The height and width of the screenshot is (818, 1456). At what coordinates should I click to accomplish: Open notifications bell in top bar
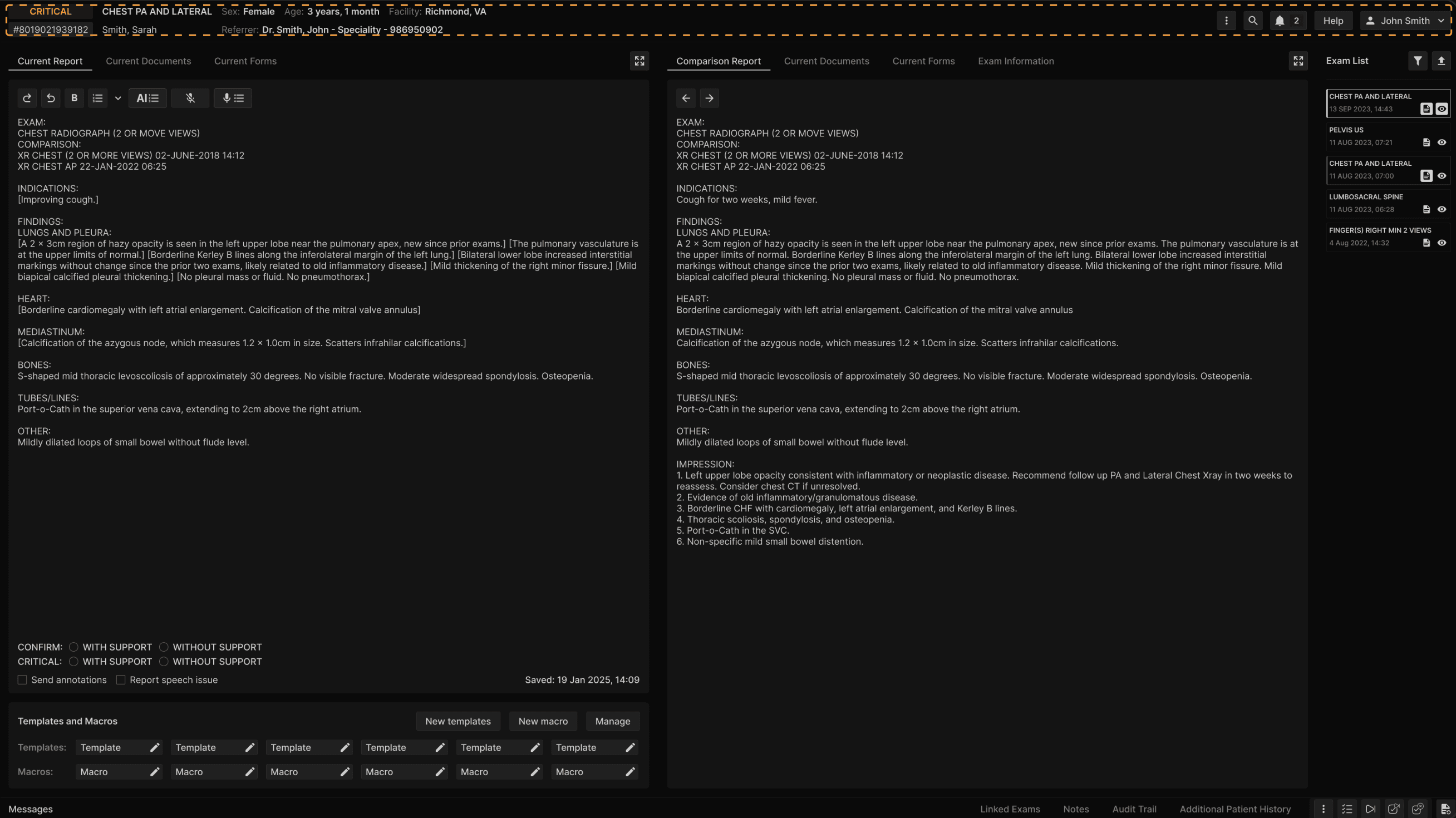pos(1280,21)
